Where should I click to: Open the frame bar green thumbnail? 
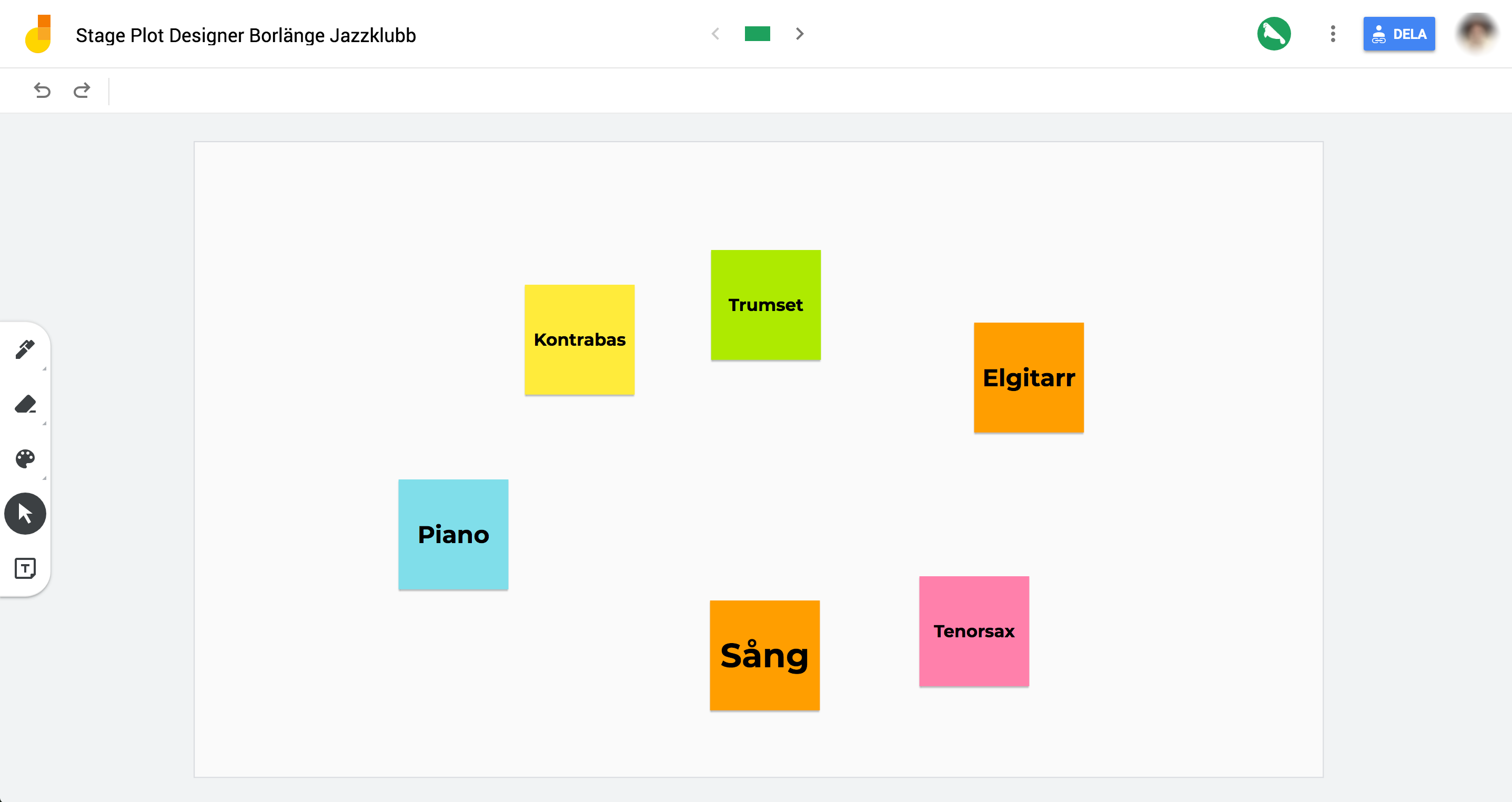[757, 34]
